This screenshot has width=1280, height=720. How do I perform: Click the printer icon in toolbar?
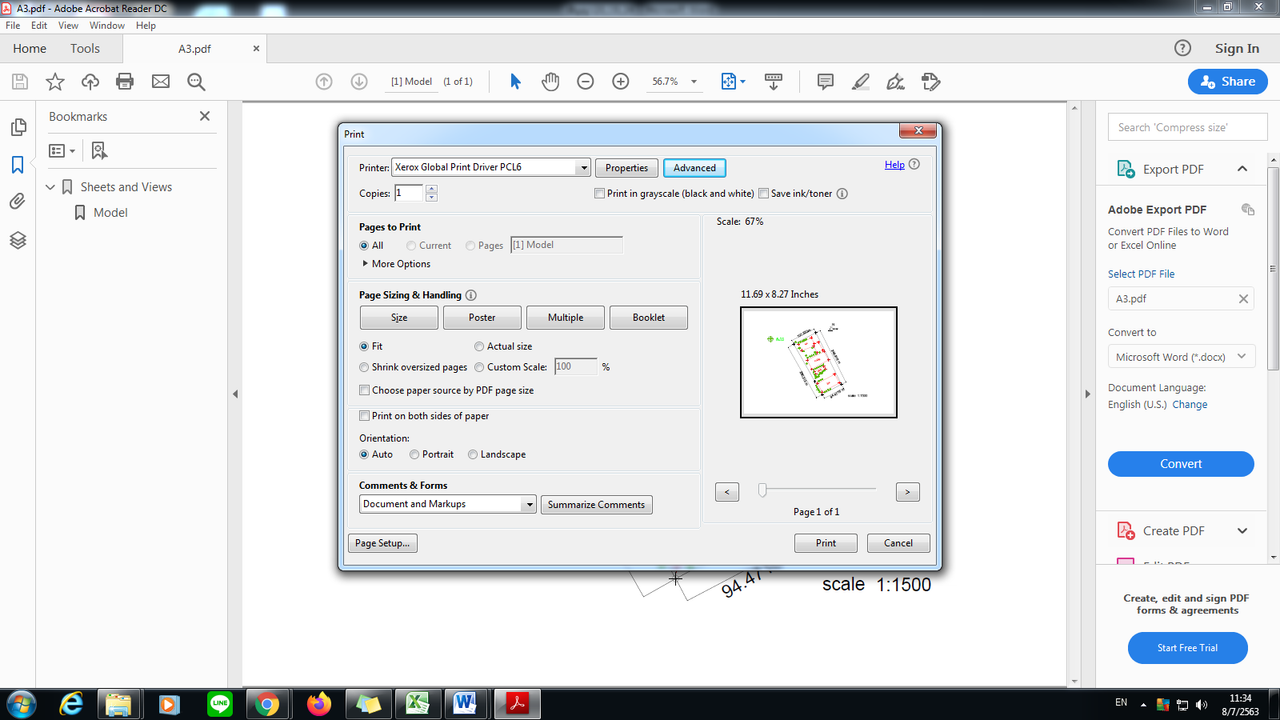[x=125, y=82]
